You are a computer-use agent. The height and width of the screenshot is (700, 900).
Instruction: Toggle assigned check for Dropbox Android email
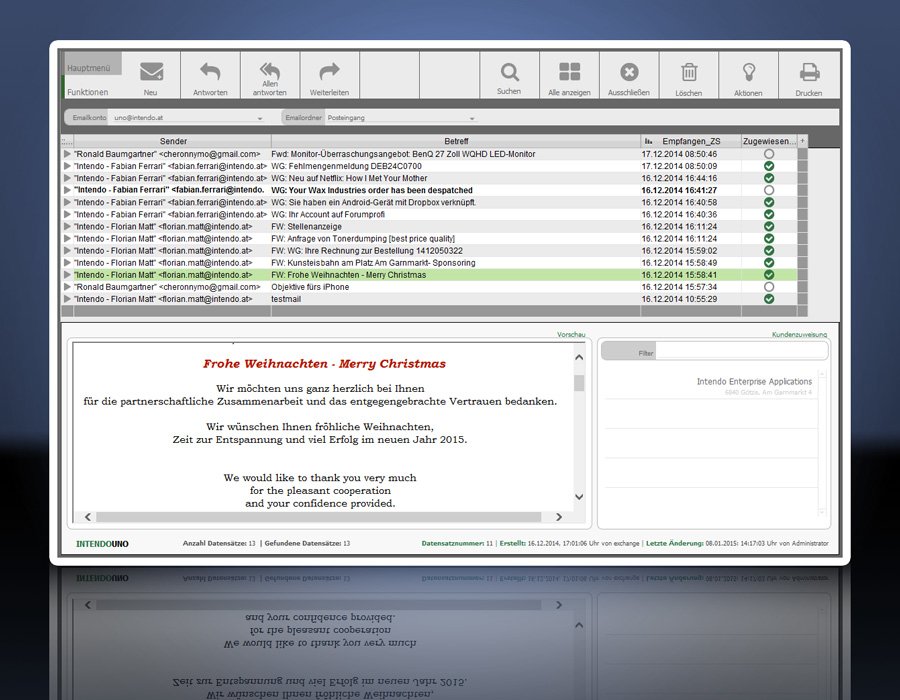pos(769,202)
